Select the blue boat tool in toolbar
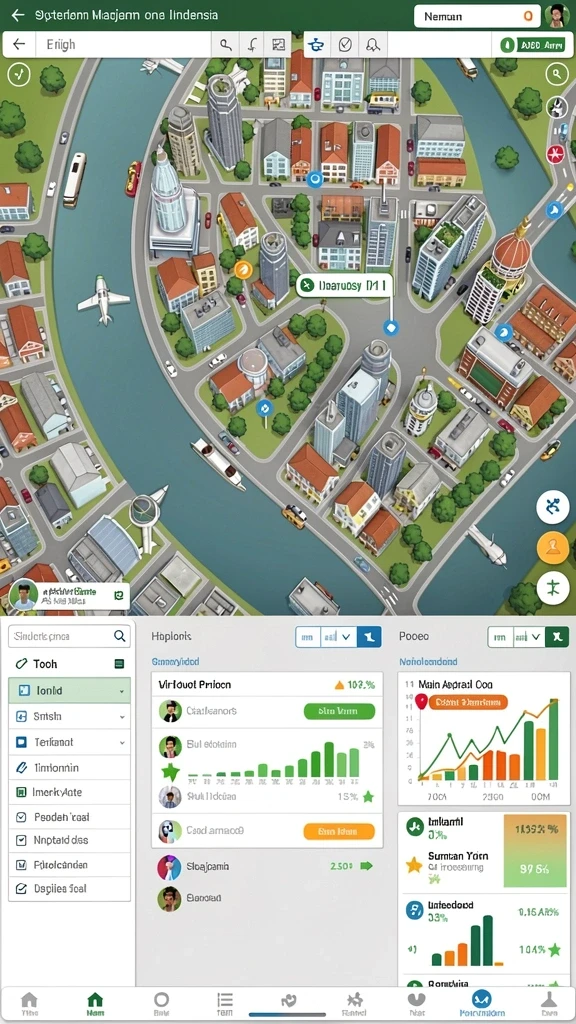Image resolution: width=576 pixels, height=1024 pixels. click(317, 44)
